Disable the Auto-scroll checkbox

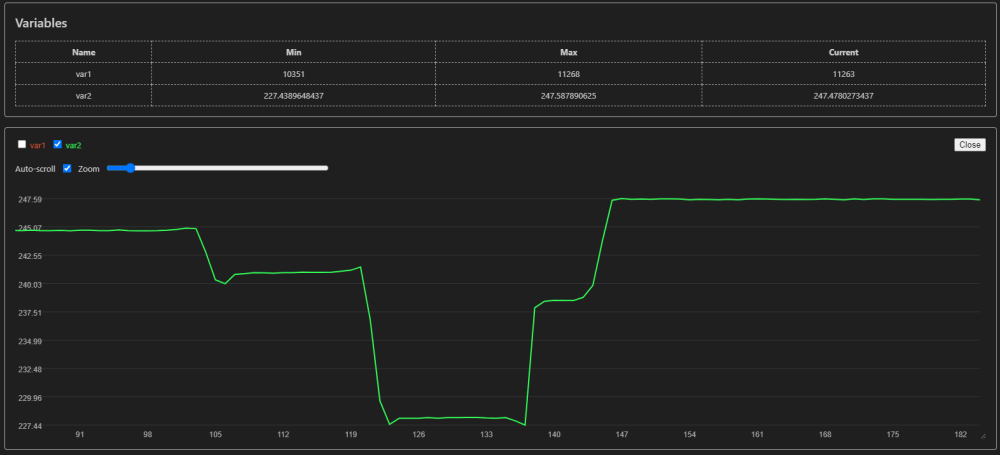[x=67, y=168]
